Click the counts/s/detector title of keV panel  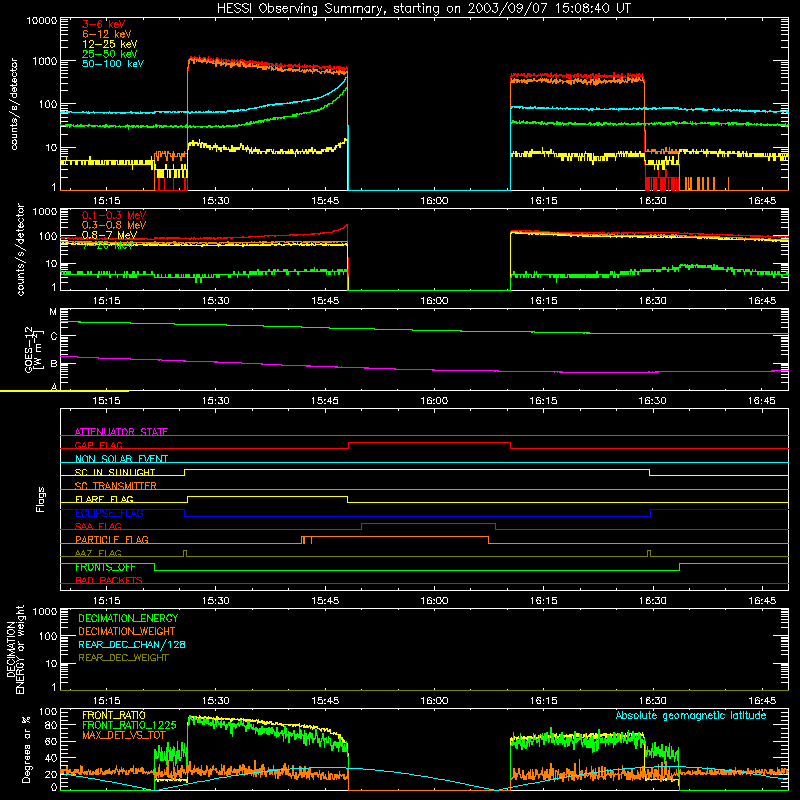point(14,104)
